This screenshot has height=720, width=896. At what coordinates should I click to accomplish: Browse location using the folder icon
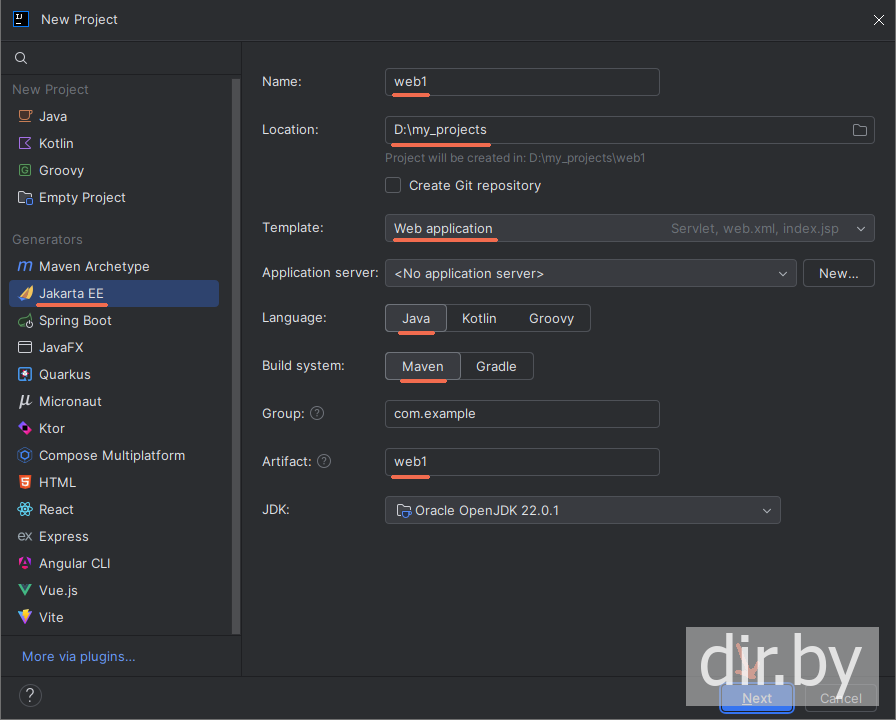[859, 130]
